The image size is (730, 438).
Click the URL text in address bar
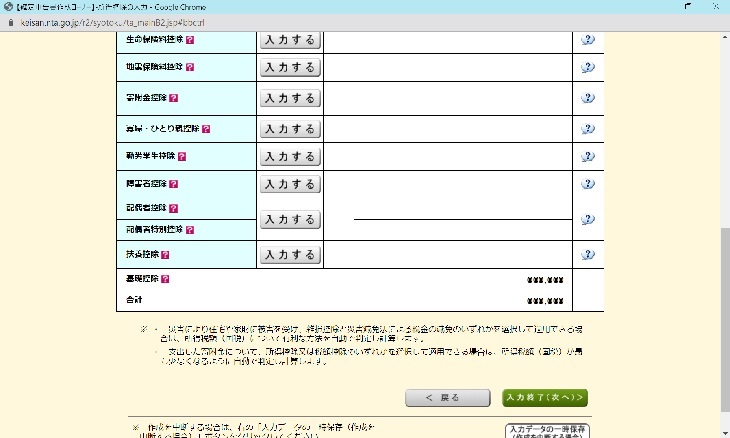pos(112,22)
